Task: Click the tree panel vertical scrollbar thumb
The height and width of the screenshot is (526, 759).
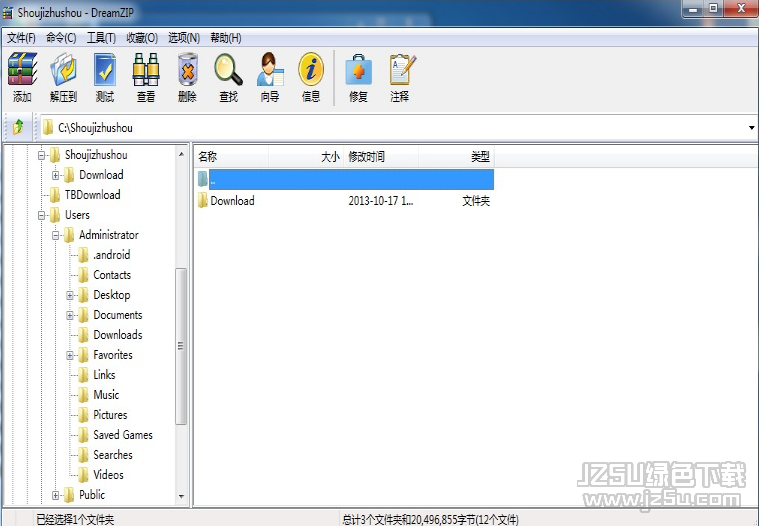Action: pyautogui.click(x=182, y=346)
